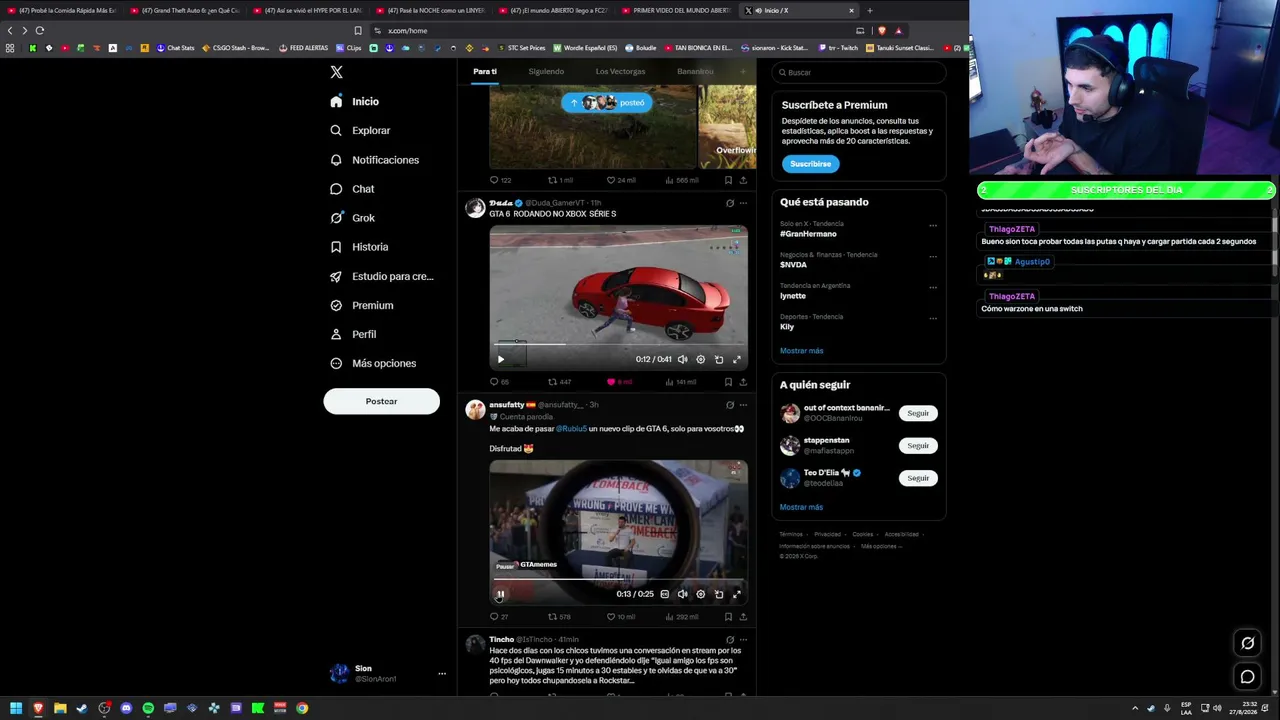Image resolution: width=1280 pixels, height=720 pixels.
Task: Reload the x.com page
Action: click(40, 30)
